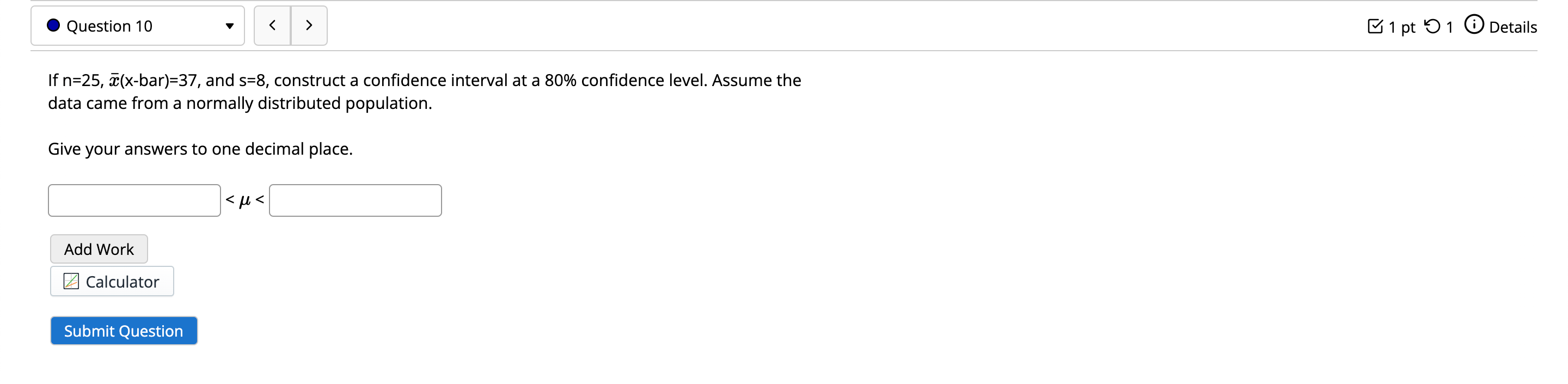Click the upper bound answer field
The width and height of the screenshot is (1568, 384).
click(x=356, y=199)
